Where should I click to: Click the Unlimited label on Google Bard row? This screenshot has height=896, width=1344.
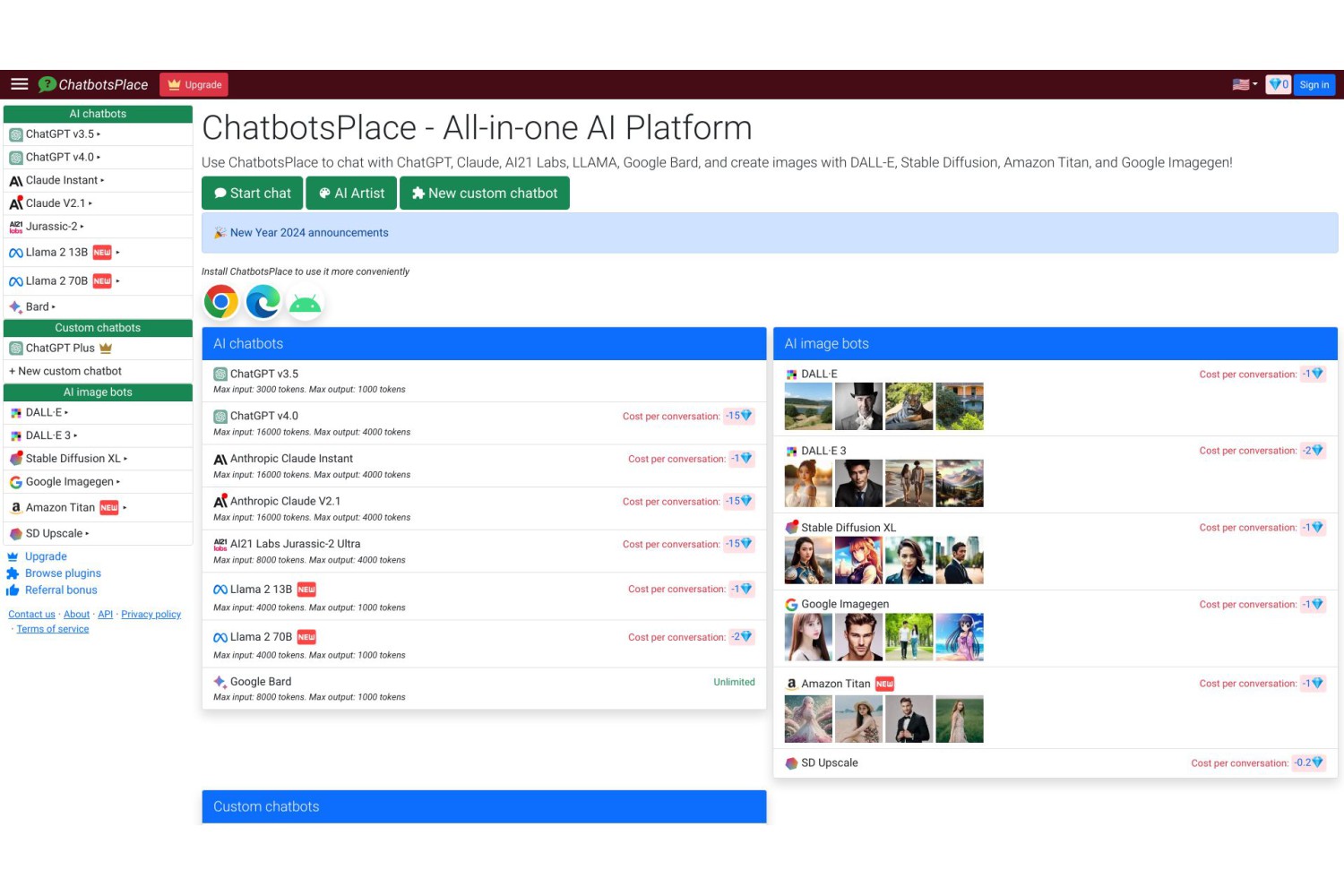tap(734, 682)
